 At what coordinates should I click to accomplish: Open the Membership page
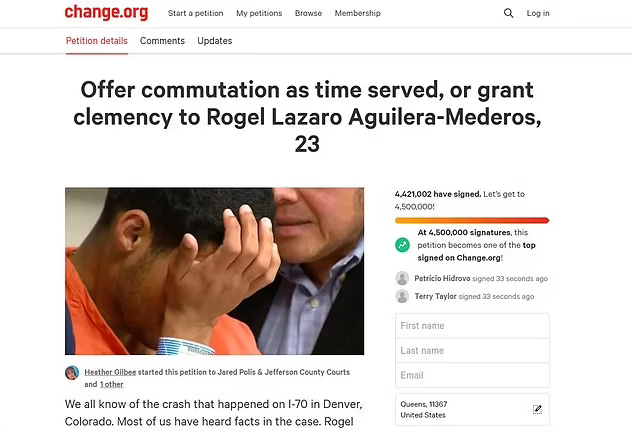pos(358,13)
